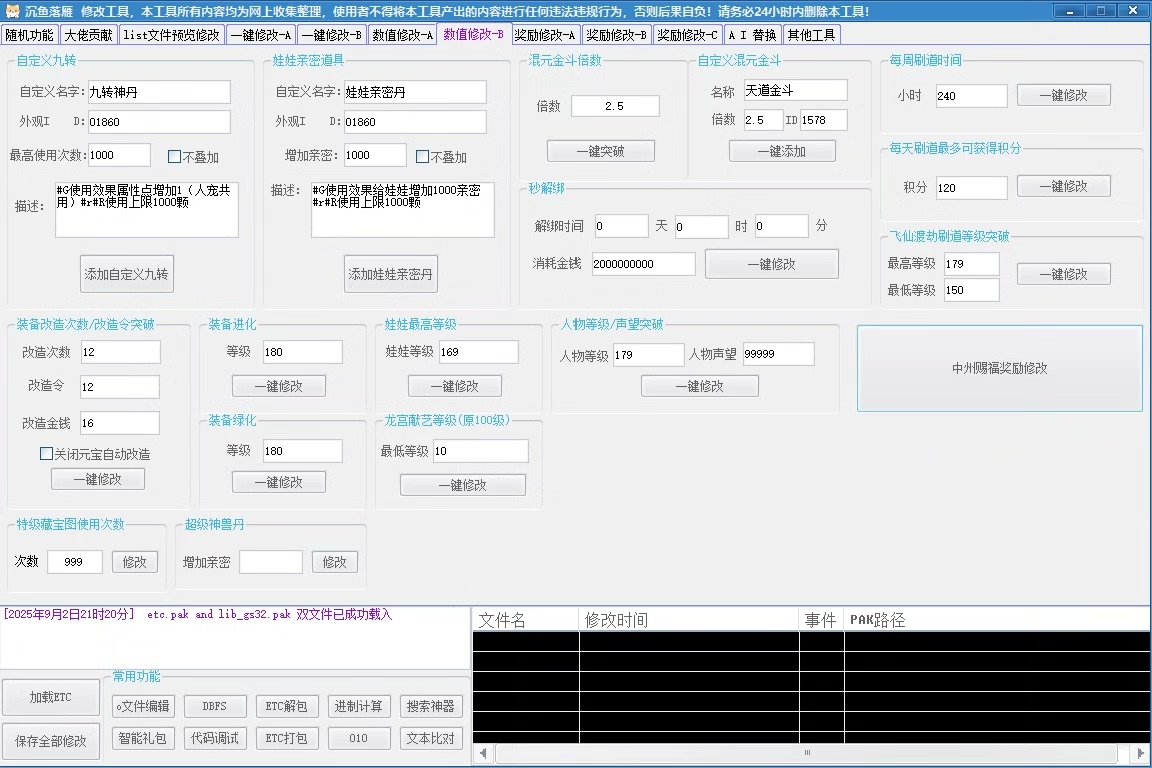Click 一键修改 for 每周刷道时间
This screenshot has height=768, width=1152.
pyautogui.click(x=1063, y=95)
